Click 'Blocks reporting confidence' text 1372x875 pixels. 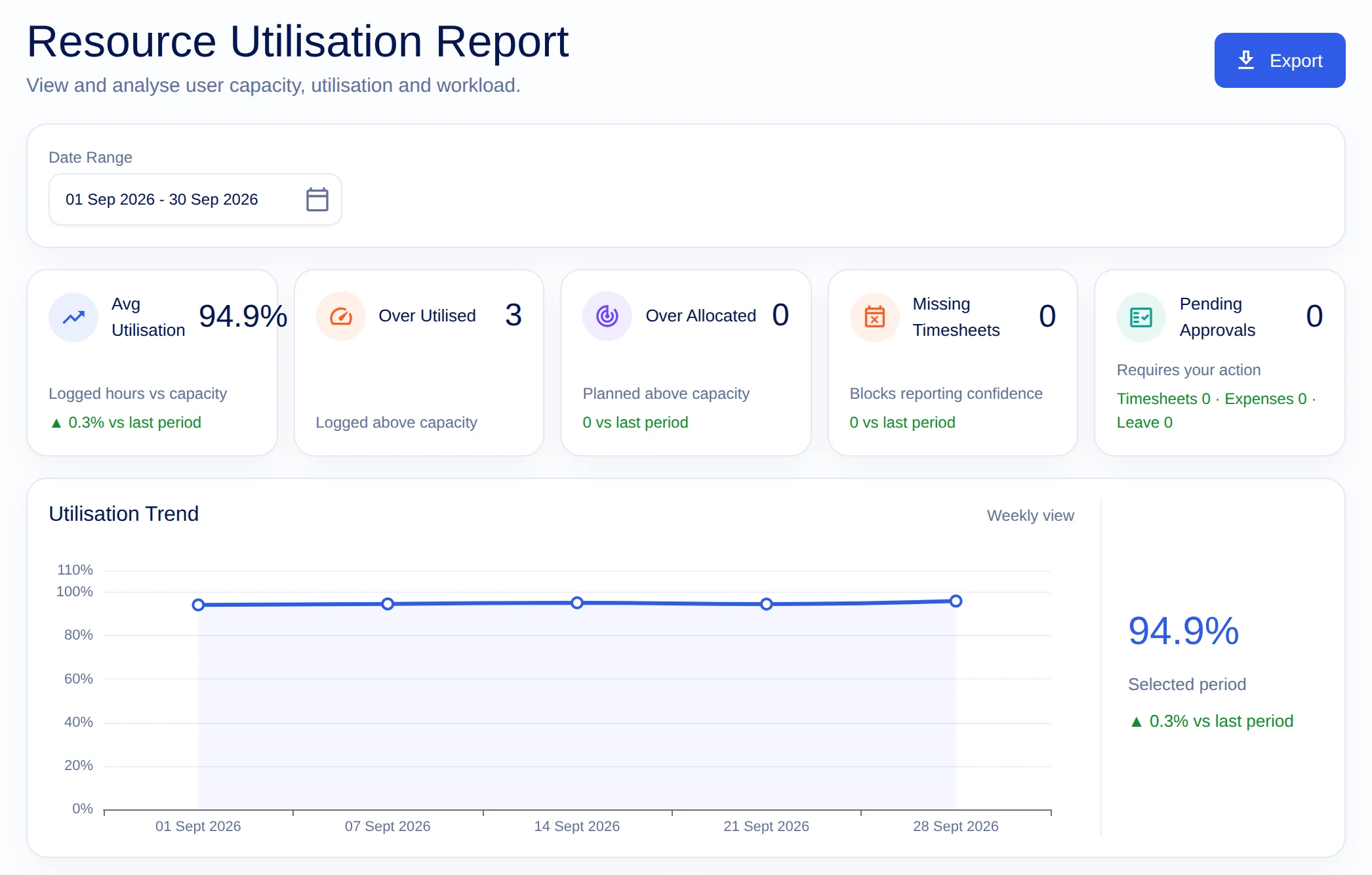click(946, 394)
